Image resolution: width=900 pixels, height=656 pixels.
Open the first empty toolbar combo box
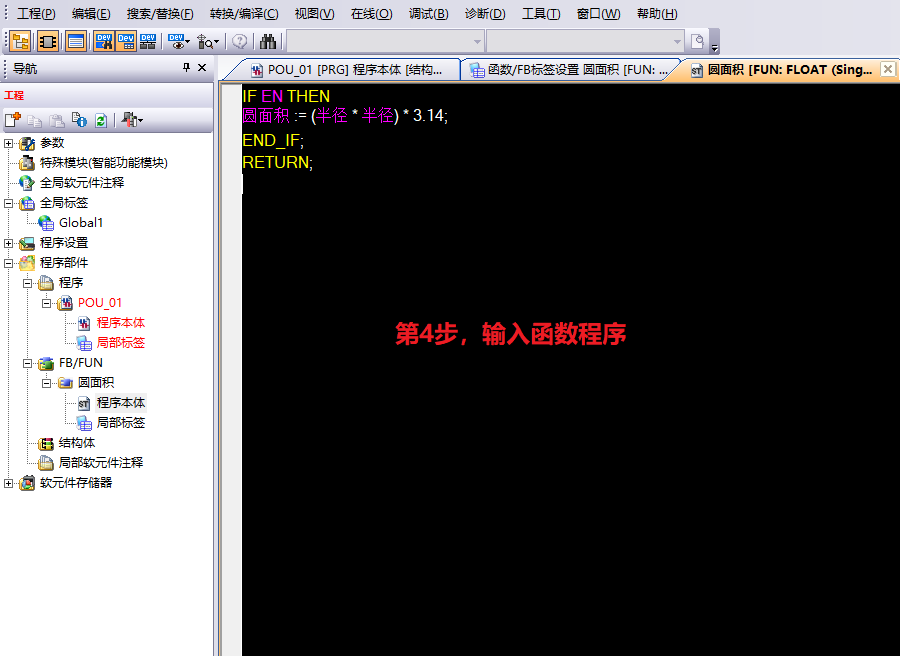click(385, 41)
